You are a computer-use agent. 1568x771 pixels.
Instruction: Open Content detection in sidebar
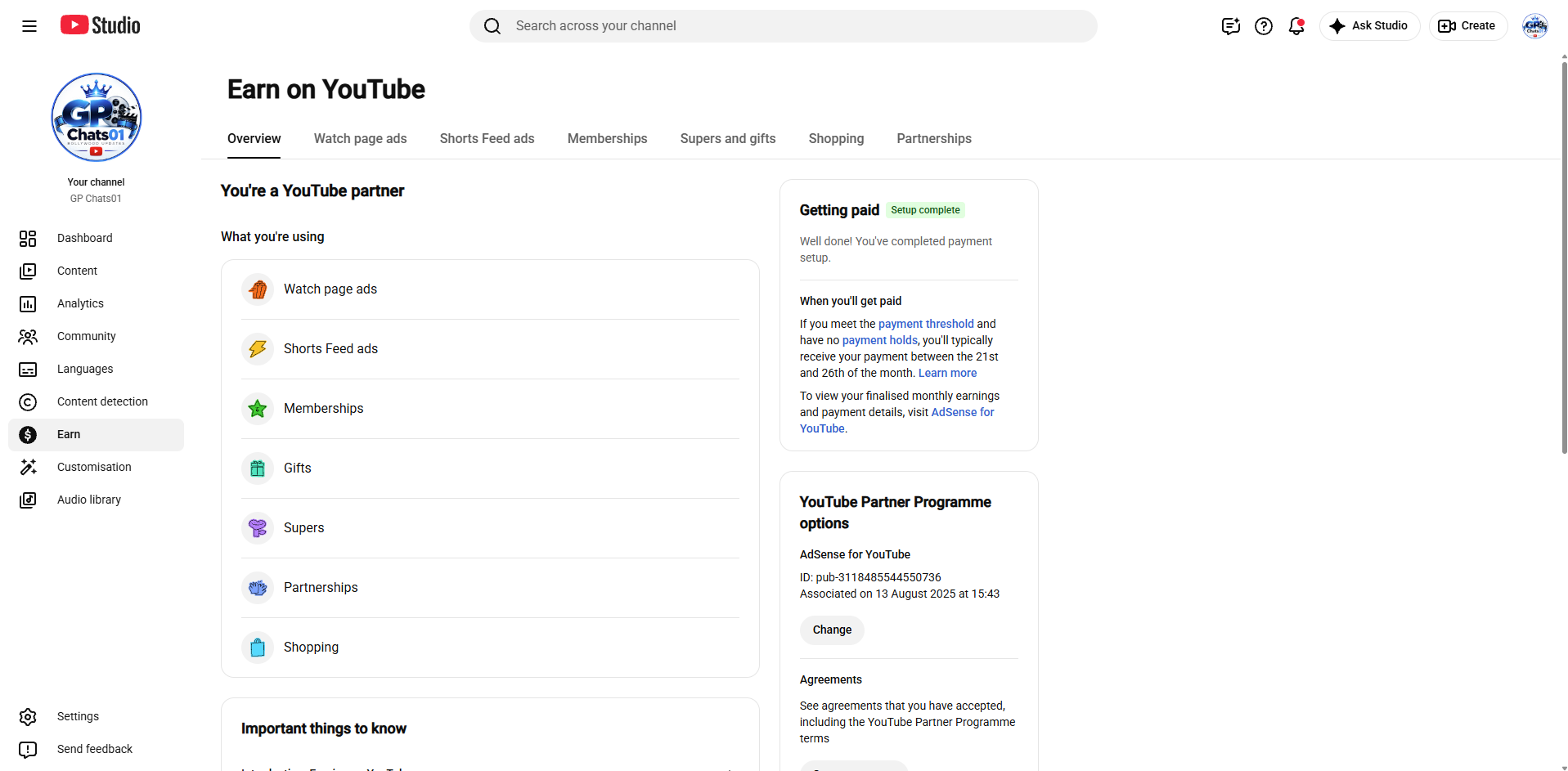(x=96, y=401)
